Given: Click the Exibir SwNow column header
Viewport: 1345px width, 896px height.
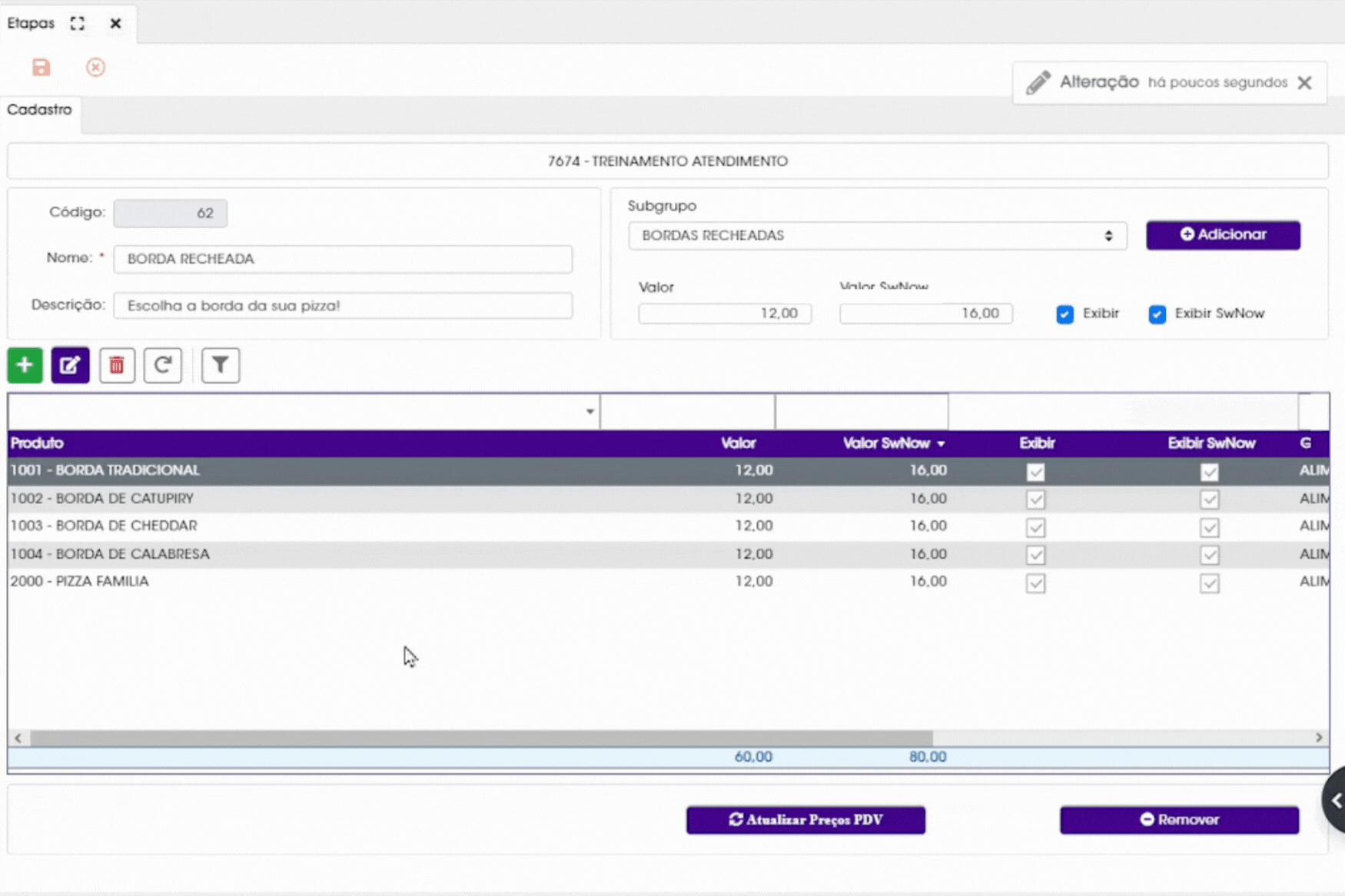Looking at the screenshot, I should (1211, 443).
